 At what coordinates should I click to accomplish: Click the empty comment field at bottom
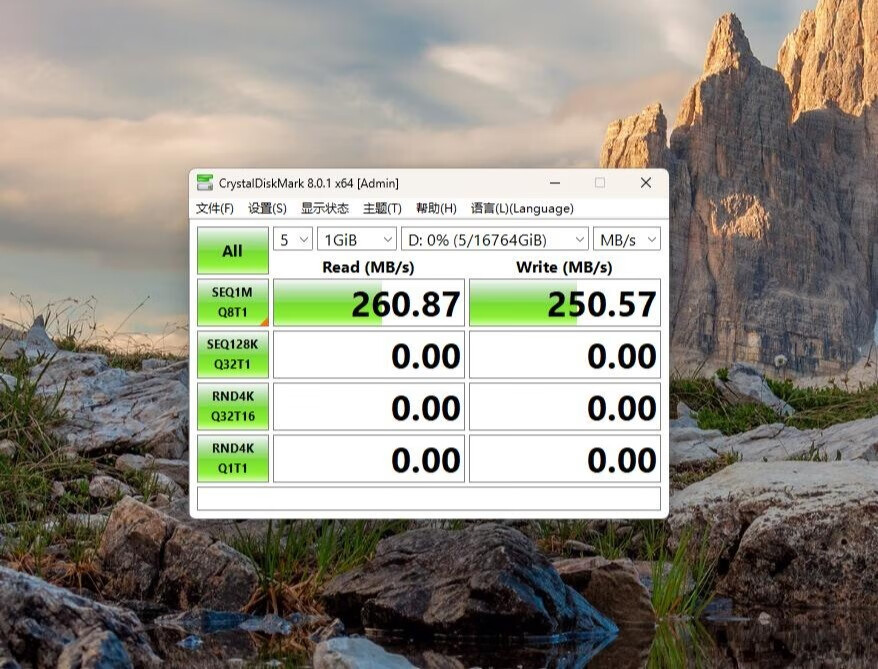point(429,498)
